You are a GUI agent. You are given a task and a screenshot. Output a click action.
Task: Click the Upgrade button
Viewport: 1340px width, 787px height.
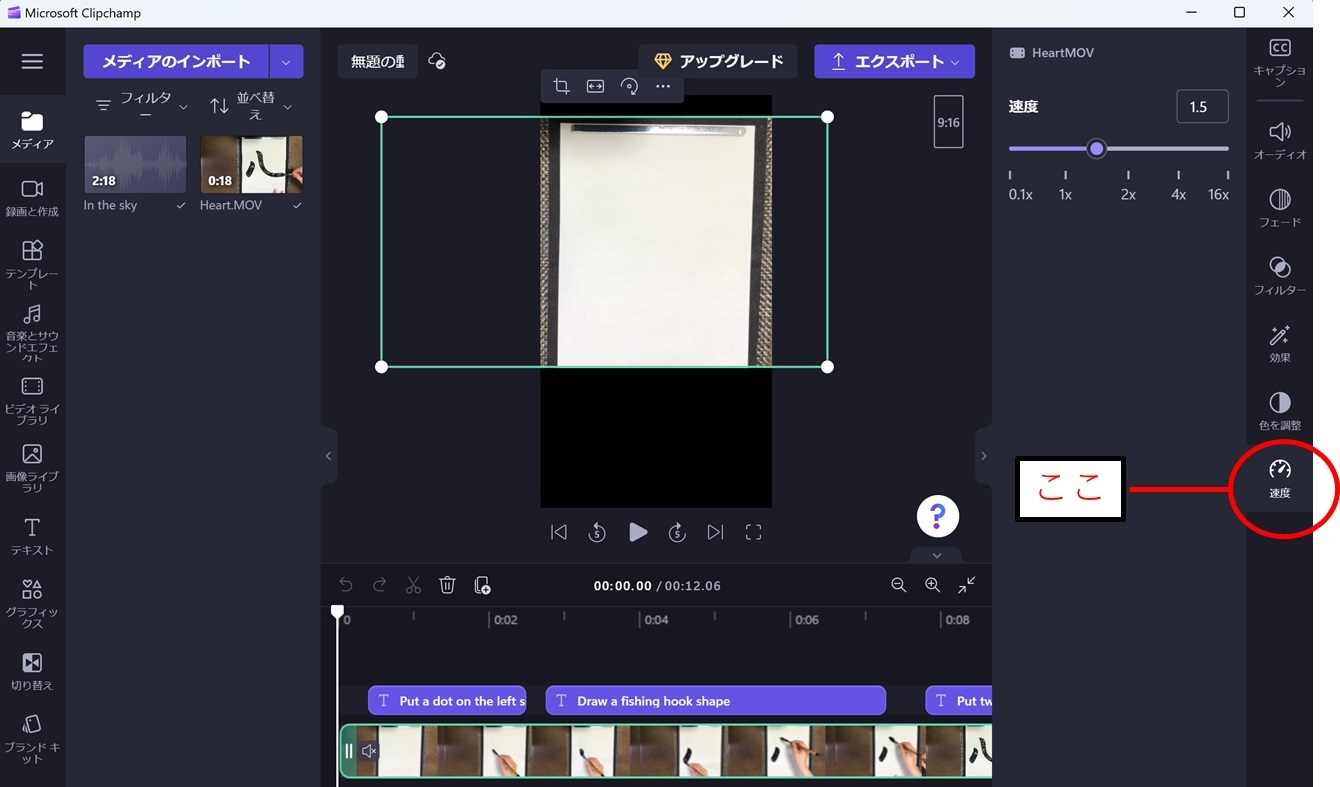click(718, 62)
